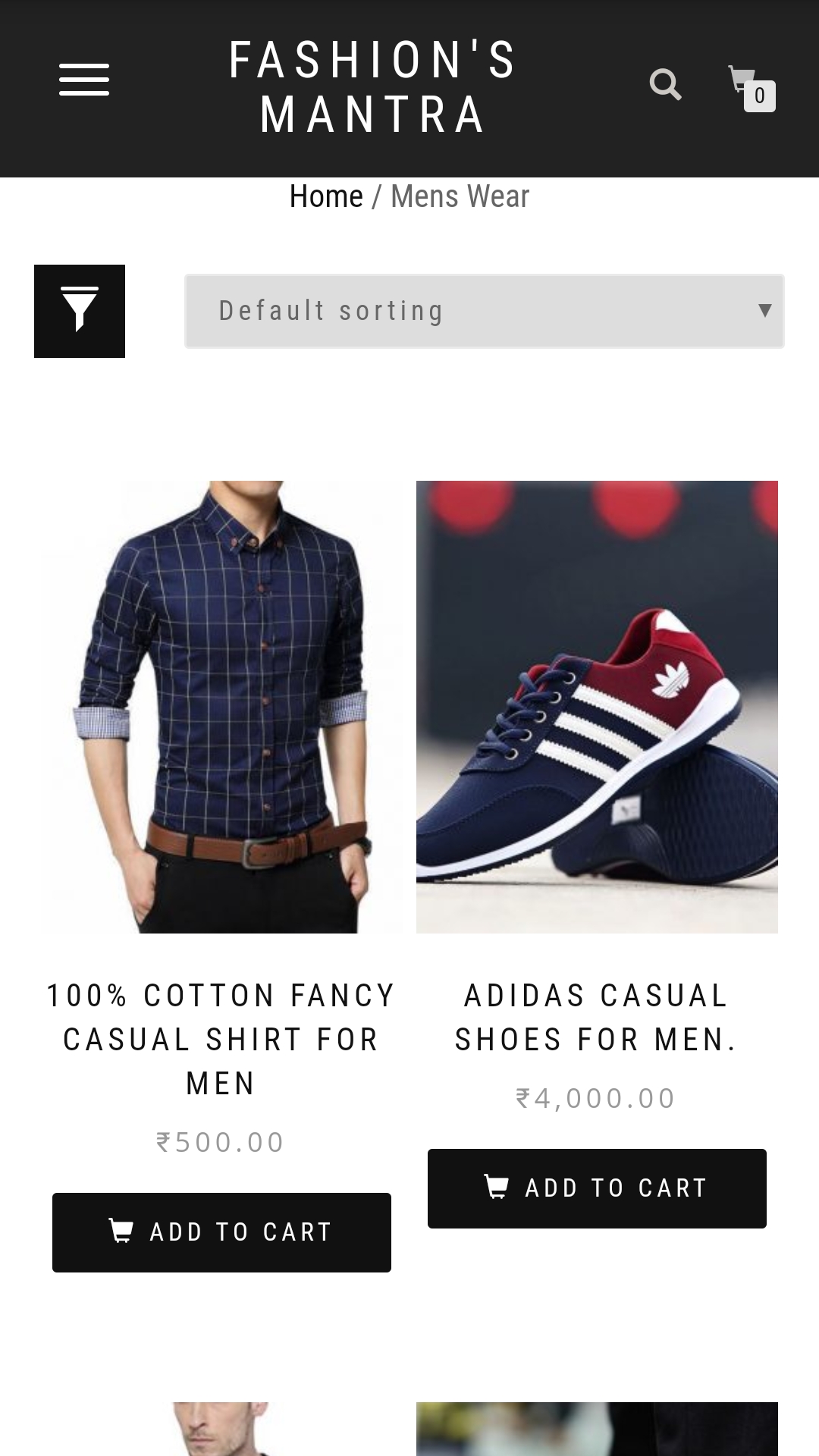Add the Adidas shoes to cart
This screenshot has height=1456, width=819.
coord(597,1188)
